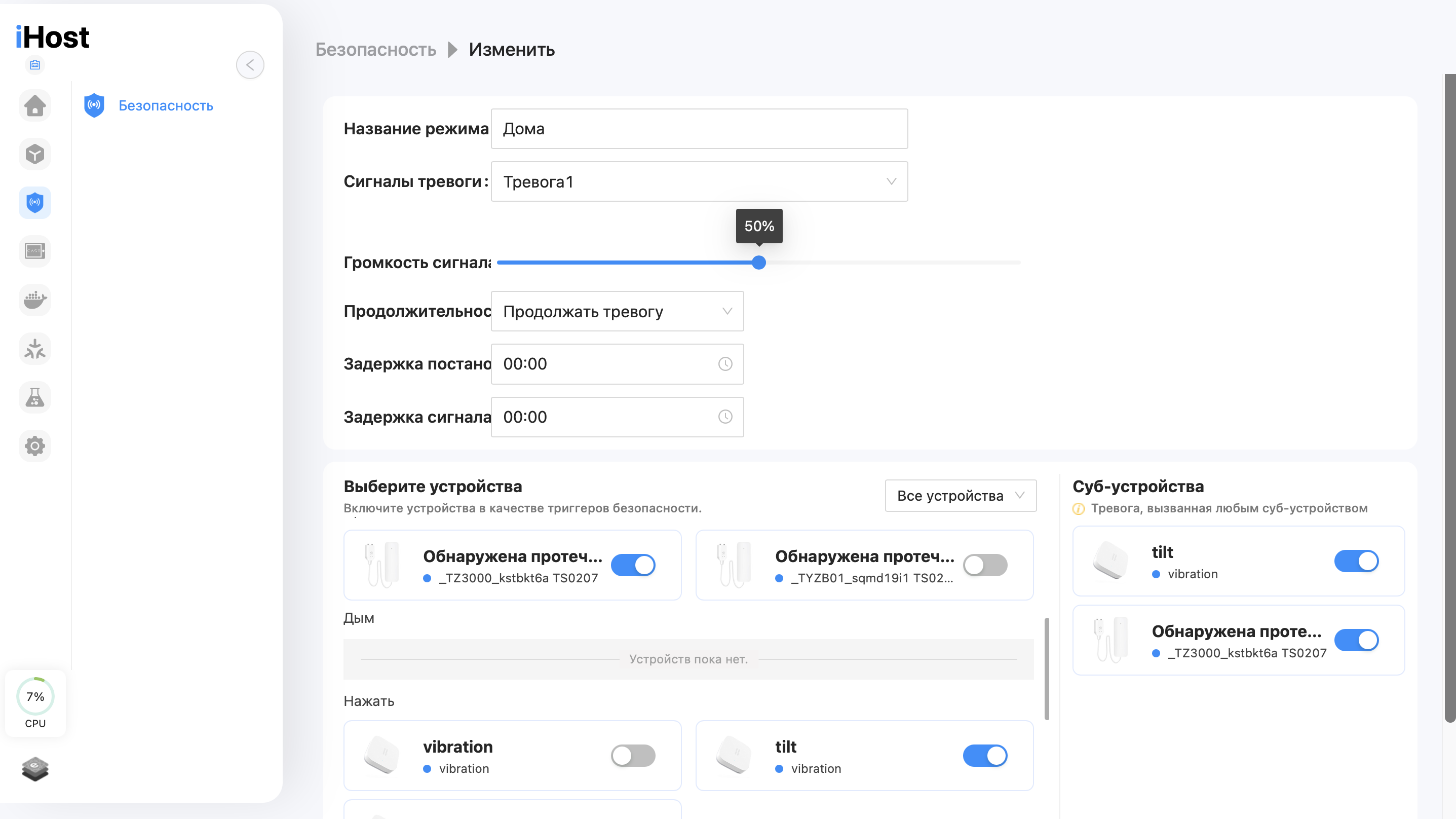Click the Название режима field containing Дома
This screenshot has height=819, width=1456.
(x=699, y=129)
